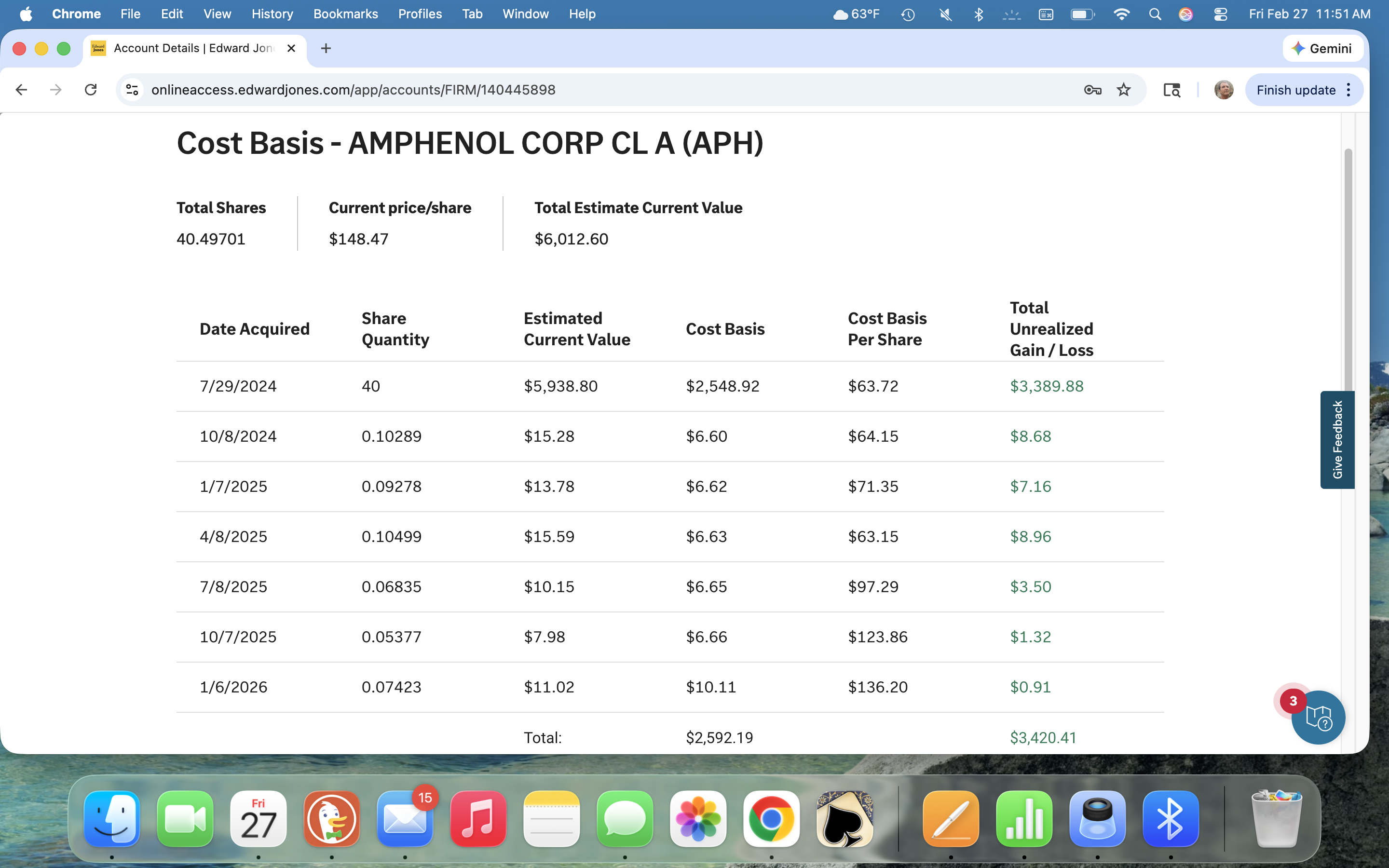1389x868 pixels.
Task: Toggle the muted sound icon in menu bar
Action: coord(945,14)
